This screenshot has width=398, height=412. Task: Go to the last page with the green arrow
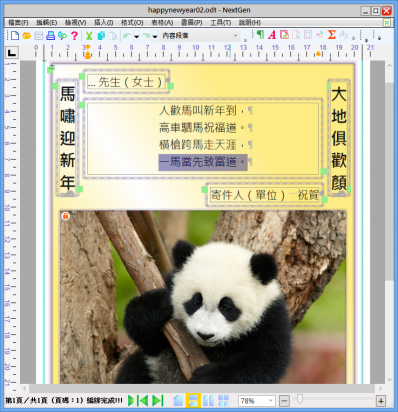[x=157, y=400]
